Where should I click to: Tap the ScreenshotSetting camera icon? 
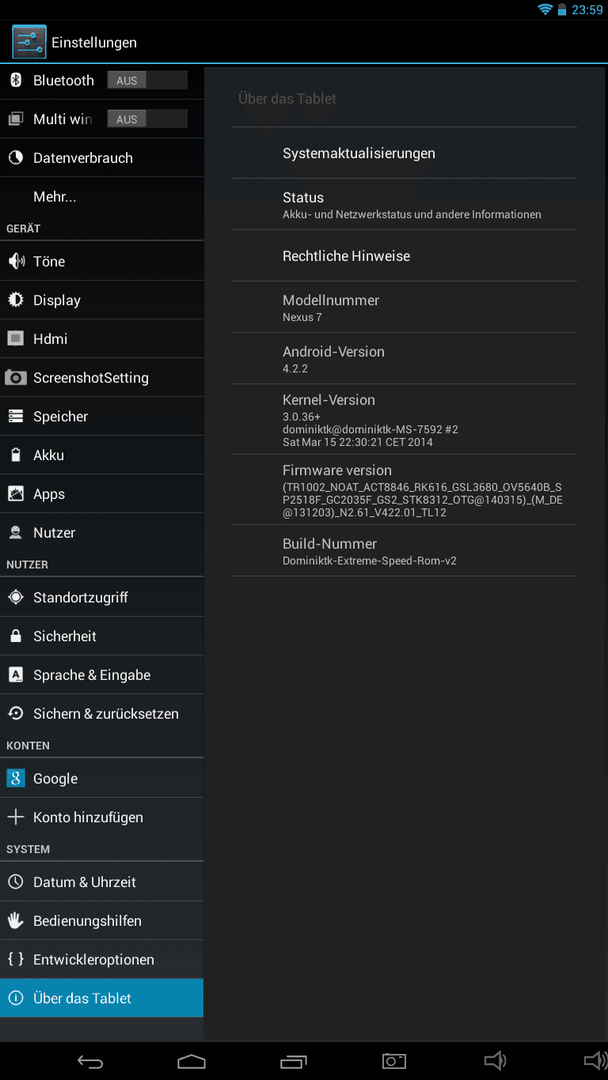(x=15, y=377)
